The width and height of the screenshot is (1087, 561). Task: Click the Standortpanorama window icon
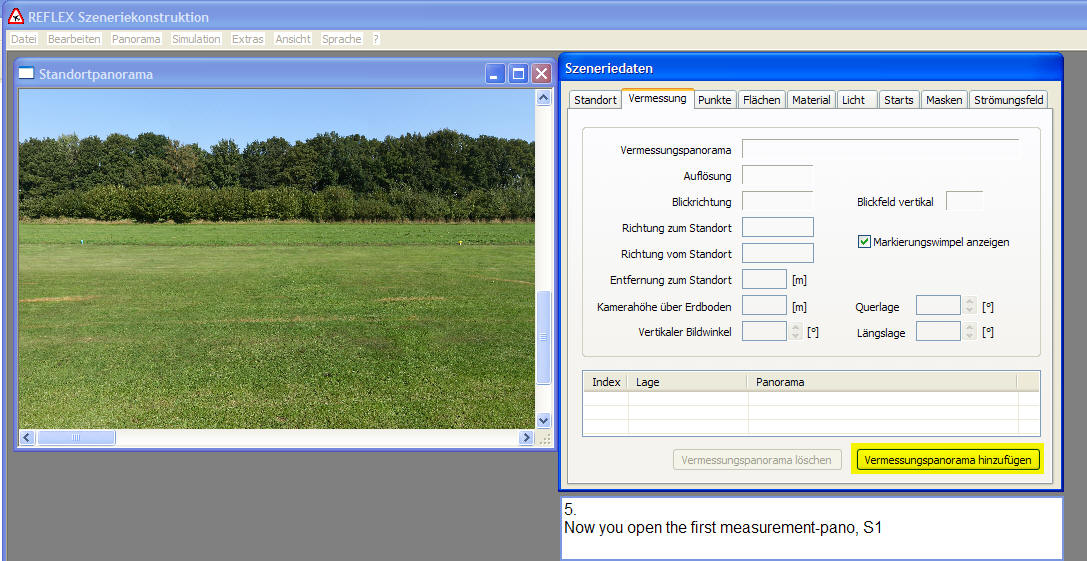[x=26, y=74]
